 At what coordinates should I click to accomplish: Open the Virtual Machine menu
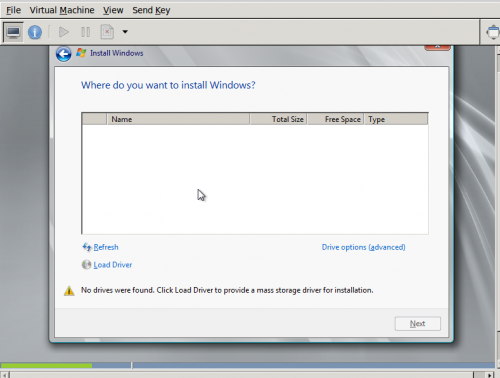click(x=62, y=10)
